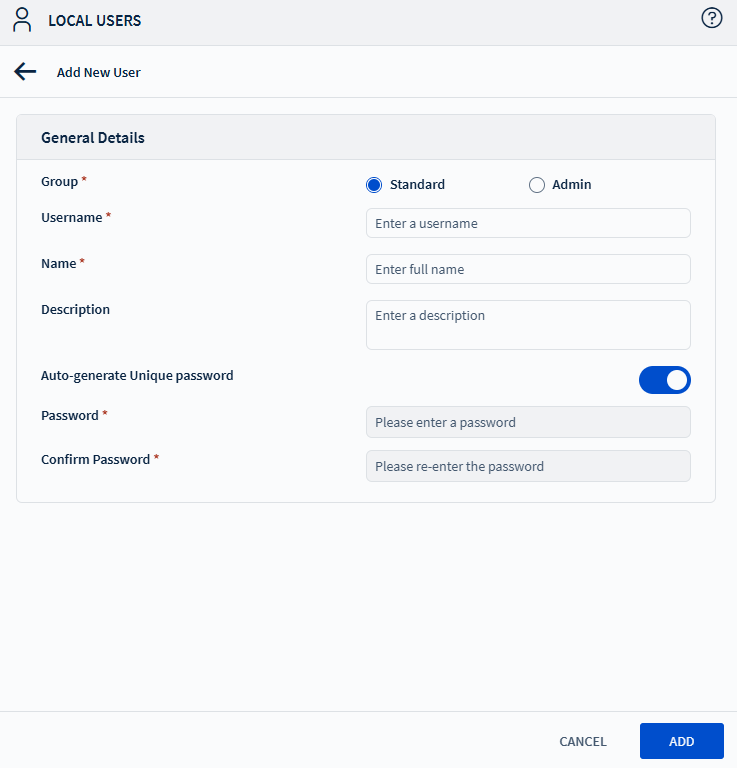This screenshot has width=737, height=768.
Task: Select the 'Please re-enter the password' field
Action: click(528, 466)
